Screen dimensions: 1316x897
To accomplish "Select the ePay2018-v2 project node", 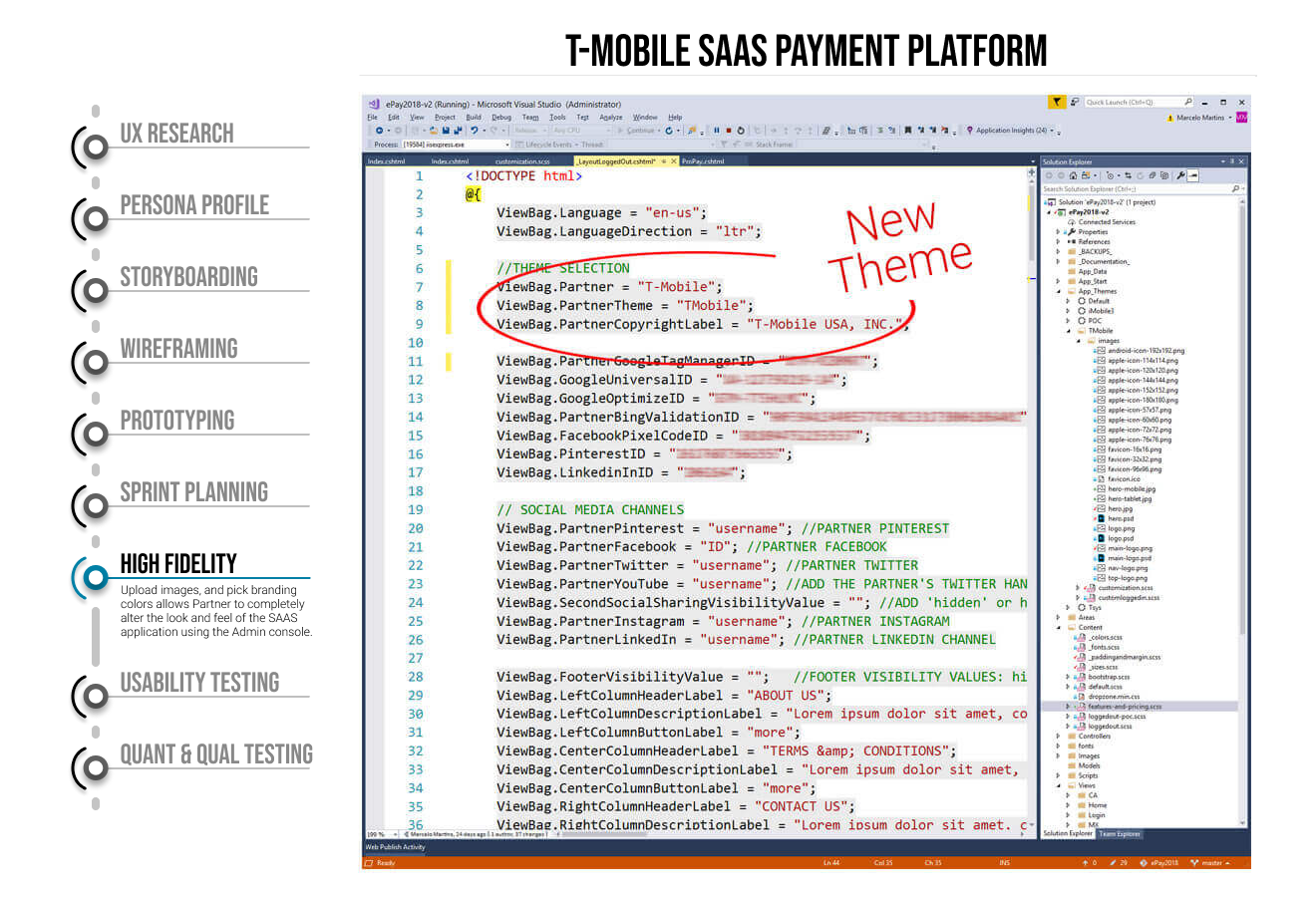I will (1088, 212).
